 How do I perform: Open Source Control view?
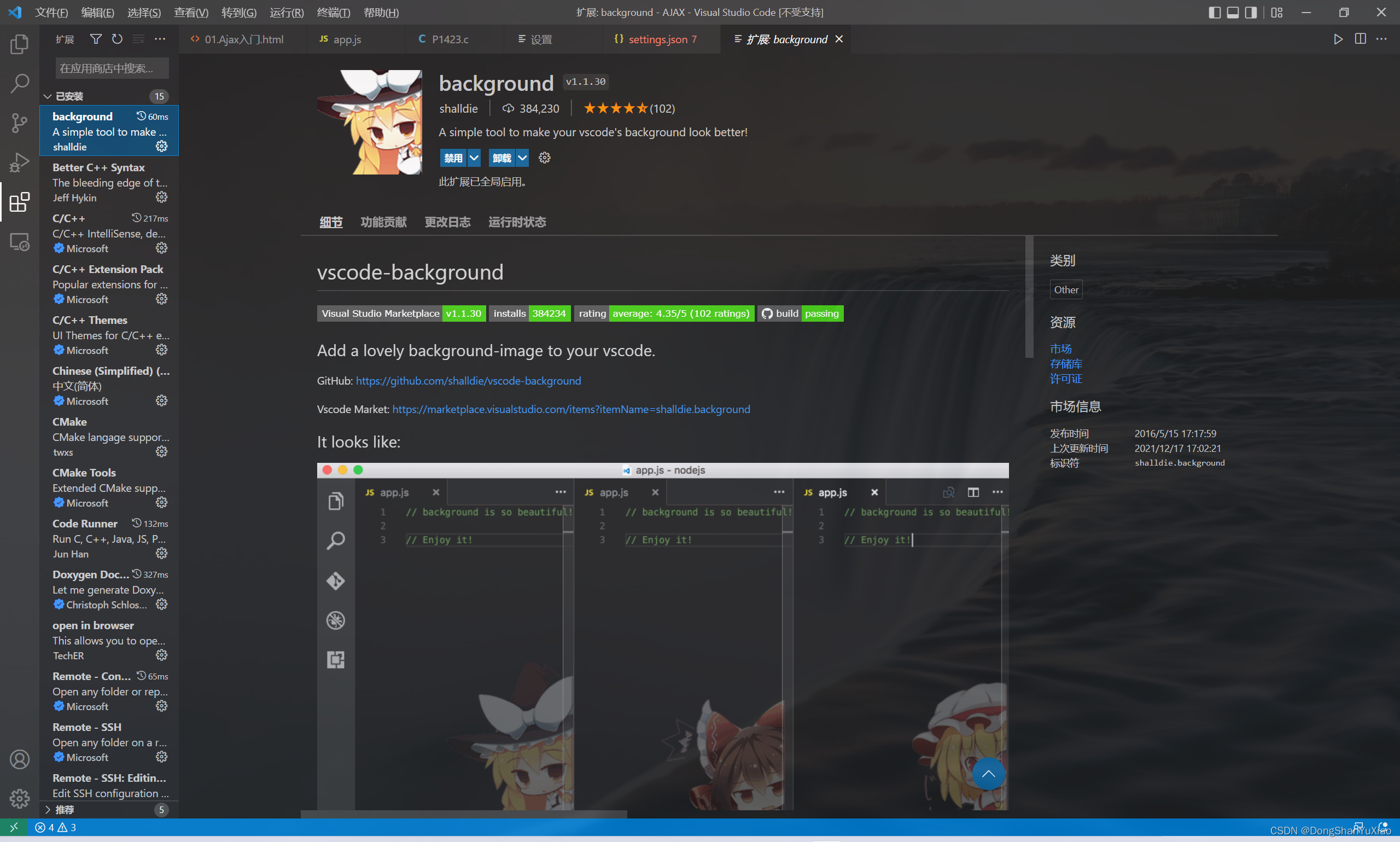(x=19, y=123)
